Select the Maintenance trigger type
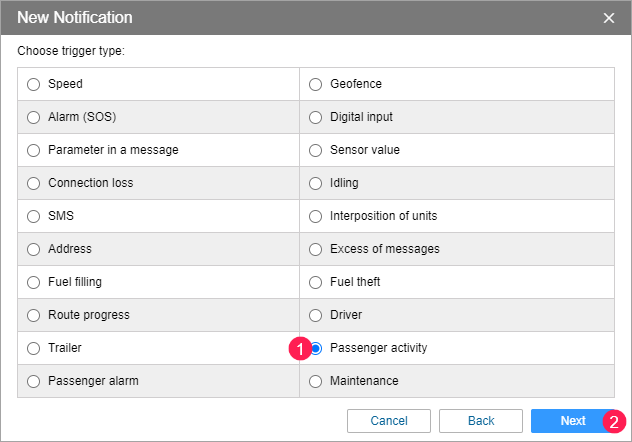 tap(316, 381)
